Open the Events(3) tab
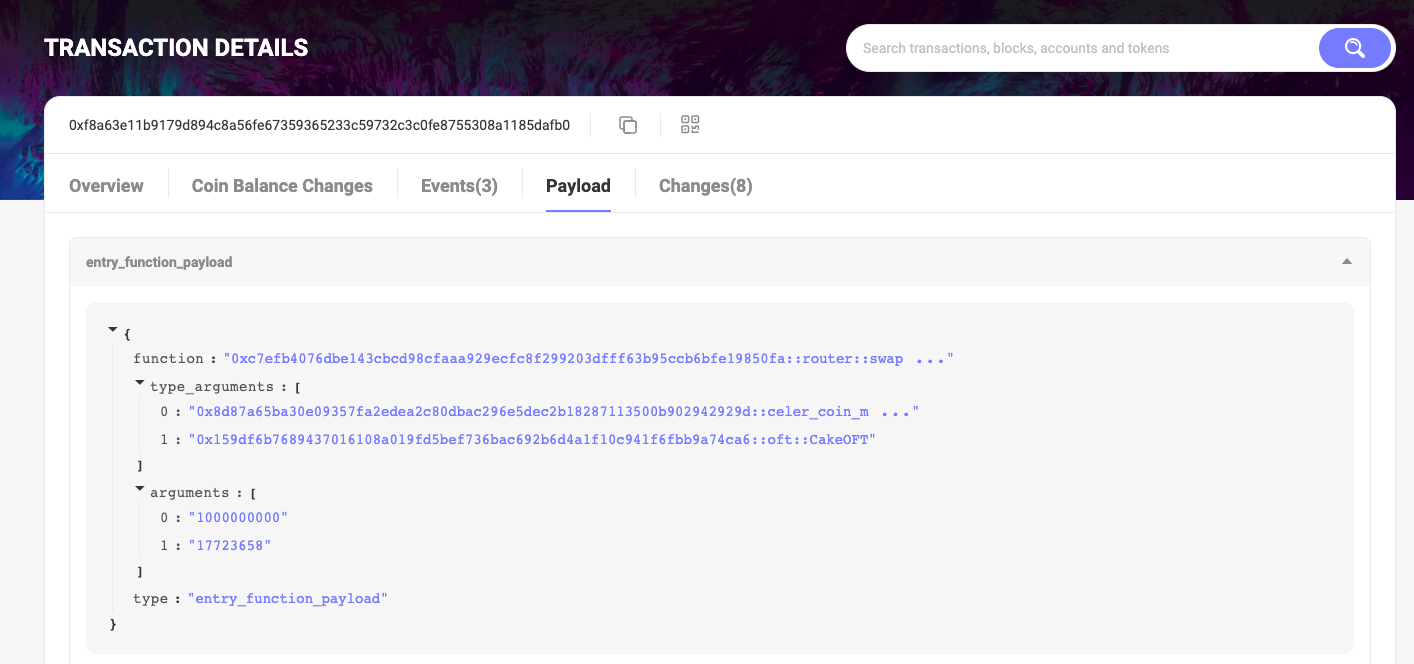This screenshot has width=1414, height=664. pos(459,186)
